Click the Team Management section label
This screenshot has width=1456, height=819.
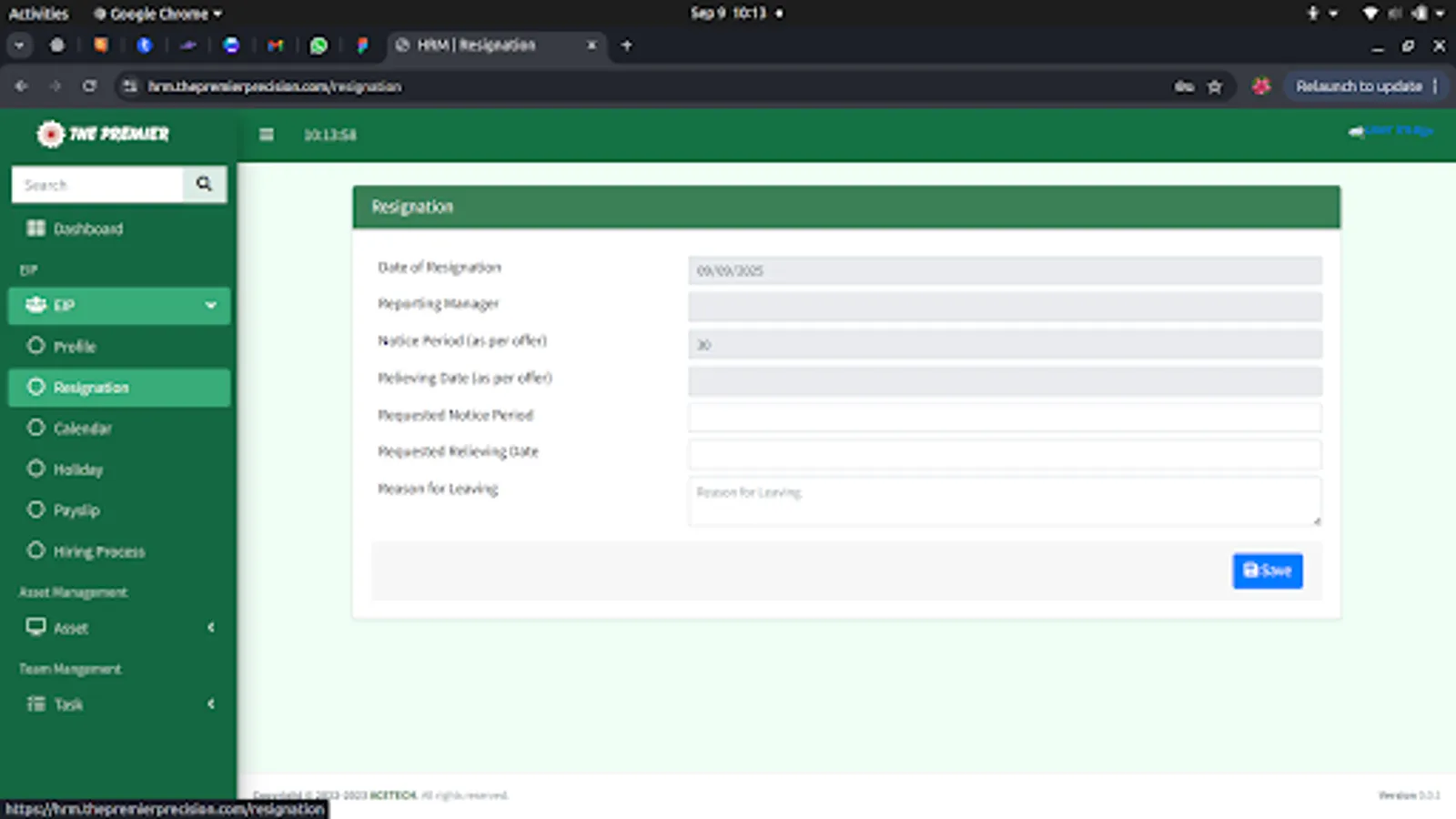[70, 669]
